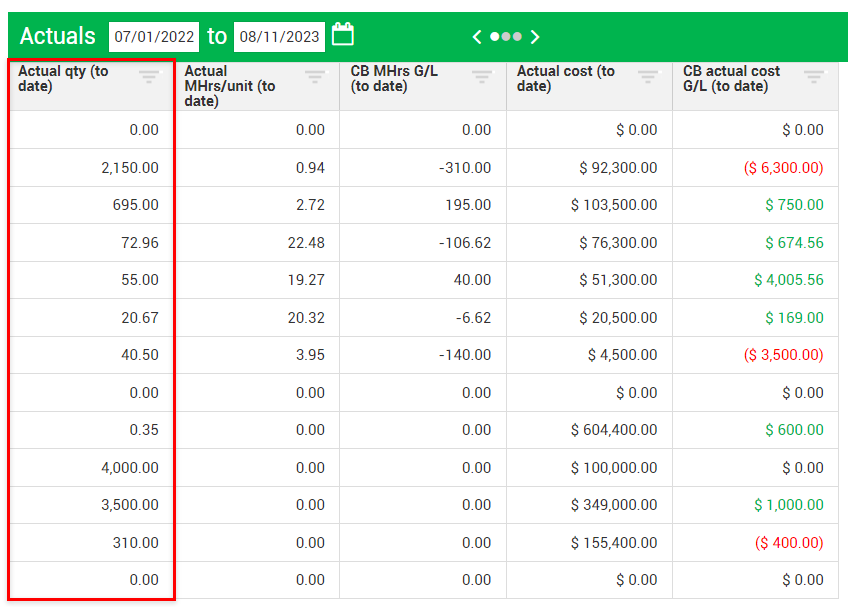Click the start date field 07/01/2022
The image size is (848, 607).
154,37
